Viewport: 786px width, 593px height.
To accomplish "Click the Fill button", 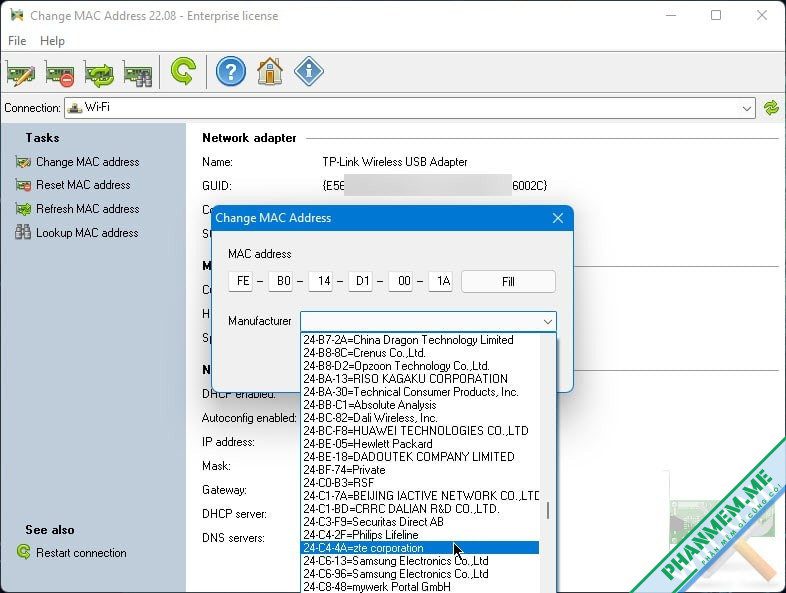I will click(x=508, y=281).
